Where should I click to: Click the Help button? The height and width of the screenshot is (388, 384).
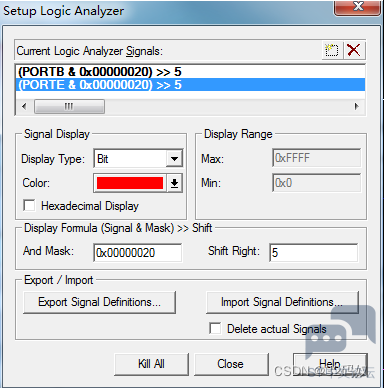[x=330, y=364]
